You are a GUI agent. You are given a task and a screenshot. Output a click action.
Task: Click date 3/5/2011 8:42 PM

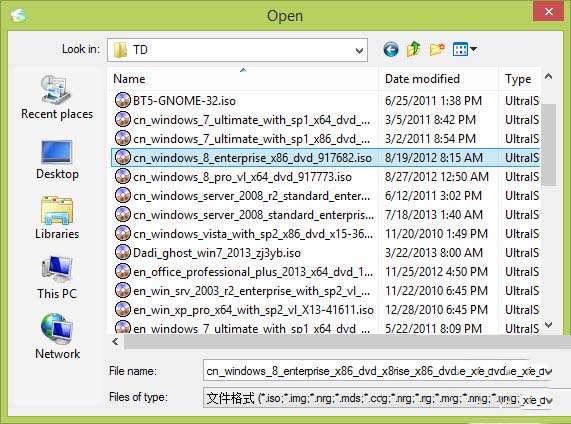[430, 119]
